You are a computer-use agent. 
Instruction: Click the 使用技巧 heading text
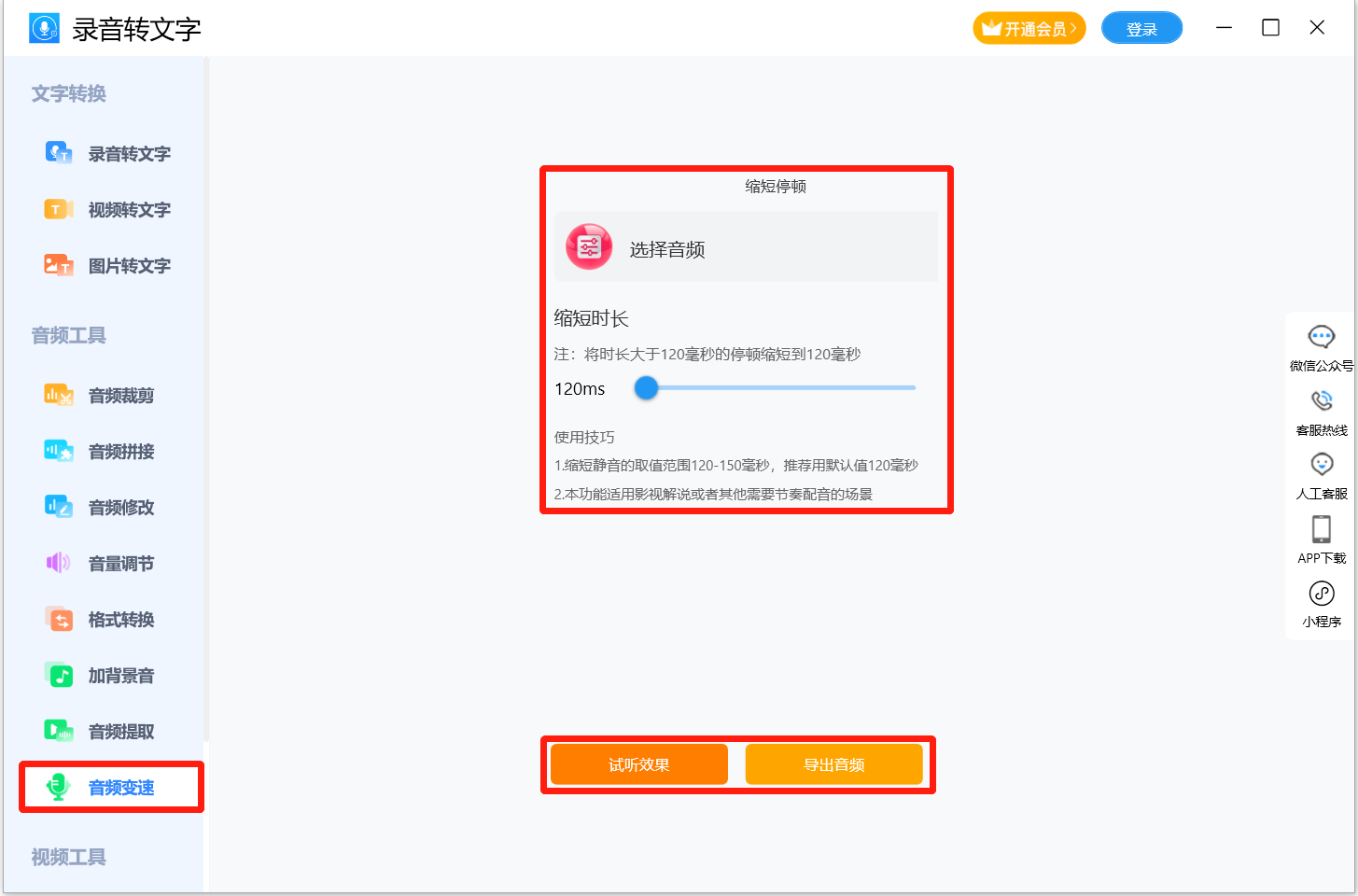(x=584, y=437)
